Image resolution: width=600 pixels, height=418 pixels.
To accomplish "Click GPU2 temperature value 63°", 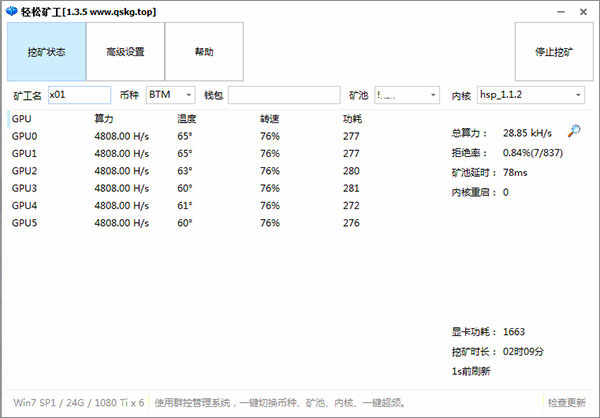I will pos(184,171).
